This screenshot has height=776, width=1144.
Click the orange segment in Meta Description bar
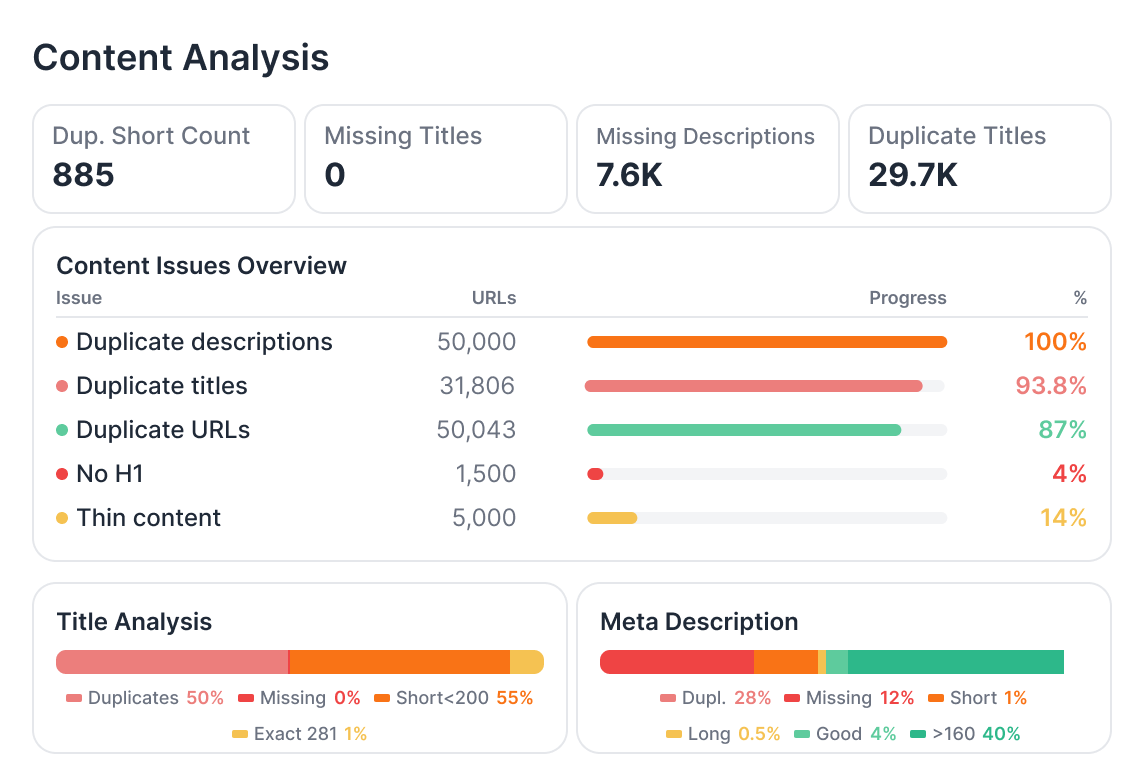(786, 662)
